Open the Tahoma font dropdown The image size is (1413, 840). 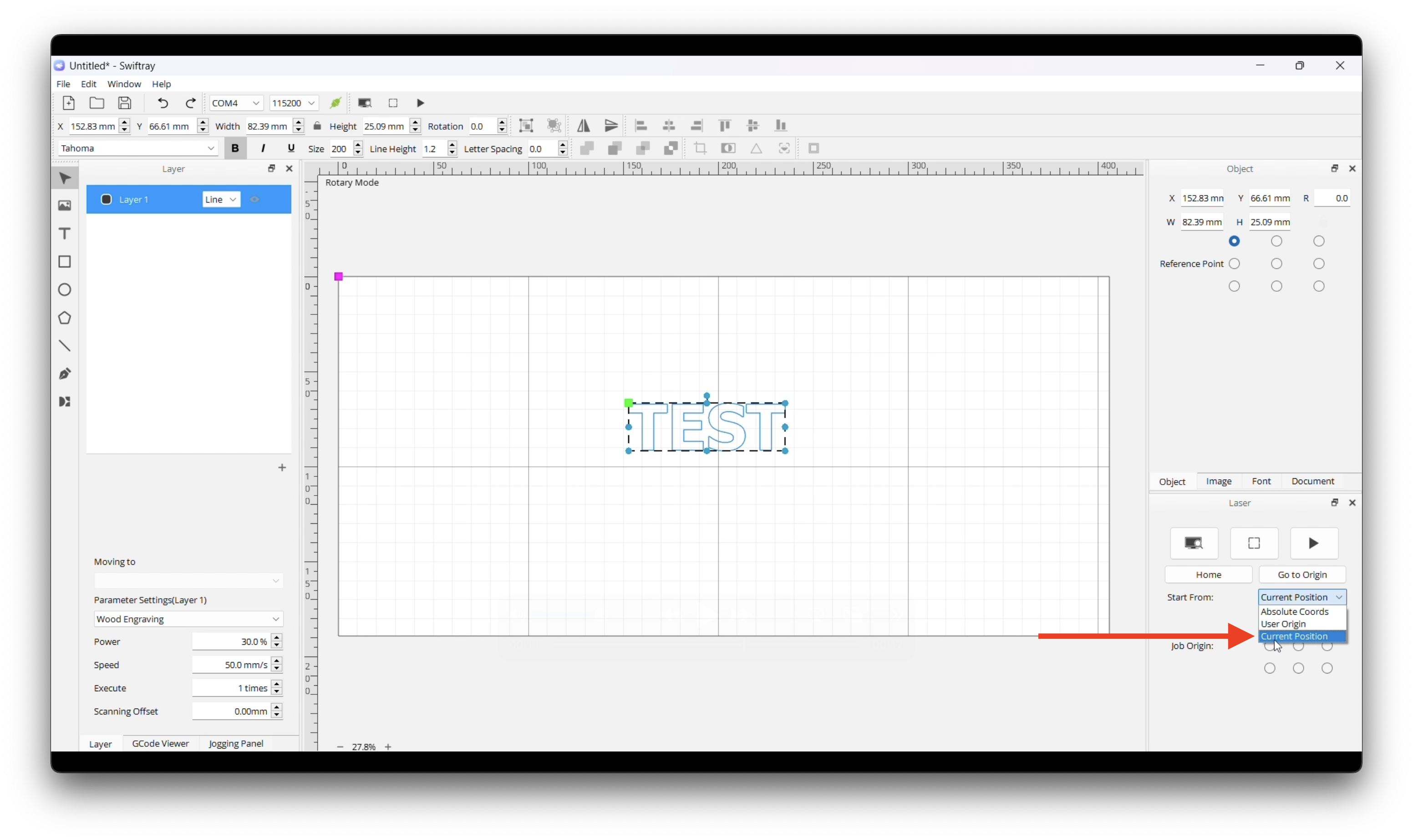click(x=137, y=148)
